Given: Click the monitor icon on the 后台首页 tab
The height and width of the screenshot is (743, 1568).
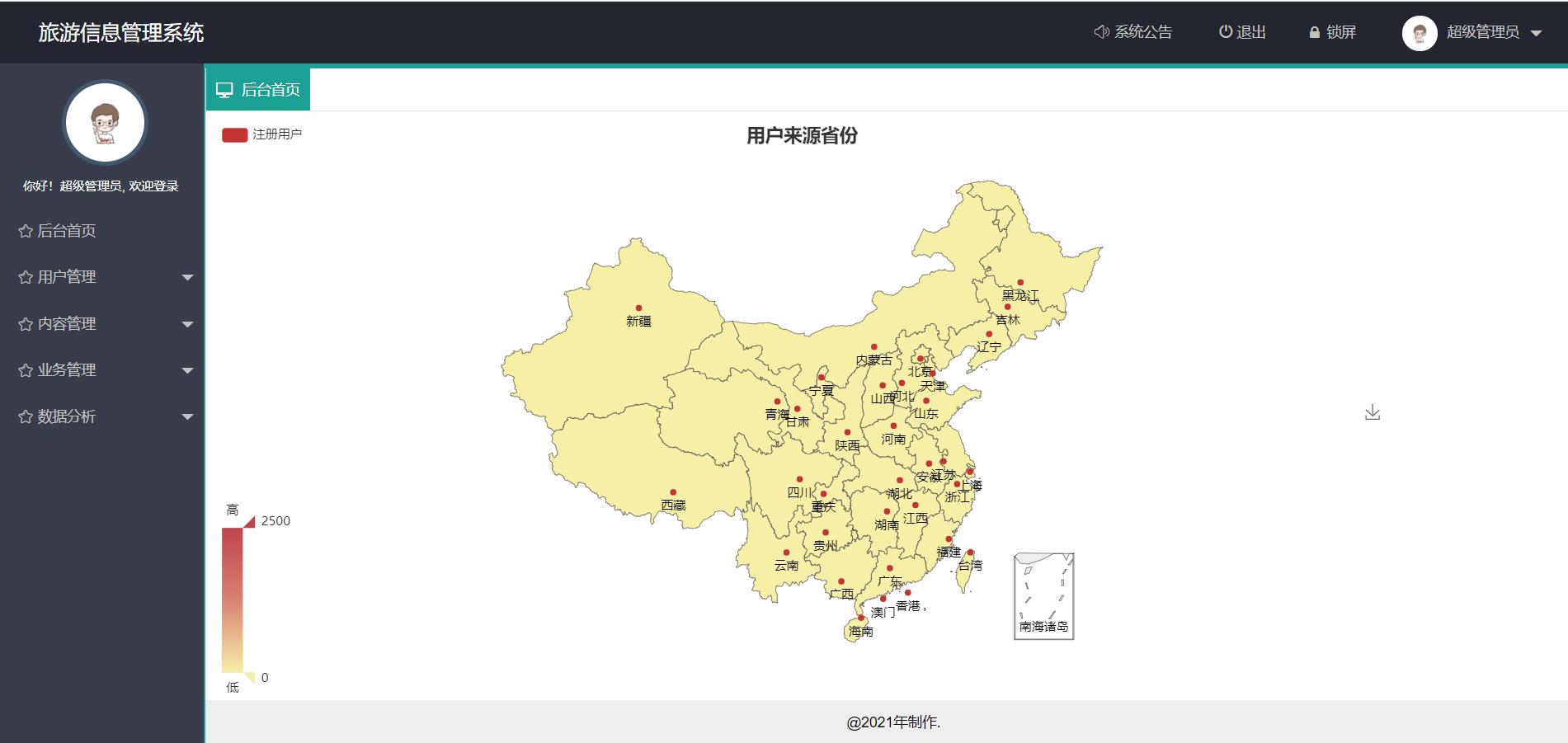Looking at the screenshot, I should (x=224, y=88).
